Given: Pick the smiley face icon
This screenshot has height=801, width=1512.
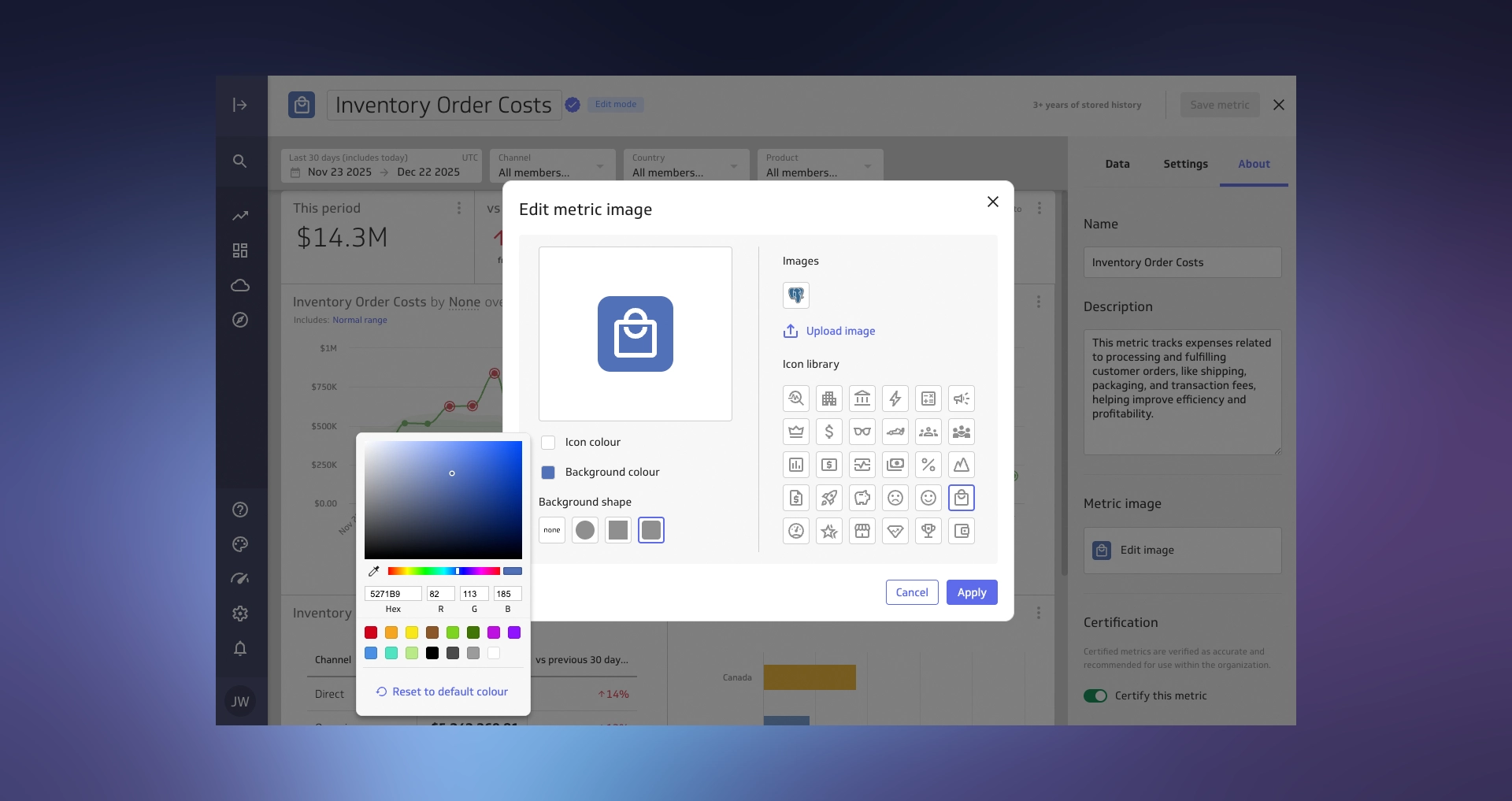Looking at the screenshot, I should pos(928,498).
